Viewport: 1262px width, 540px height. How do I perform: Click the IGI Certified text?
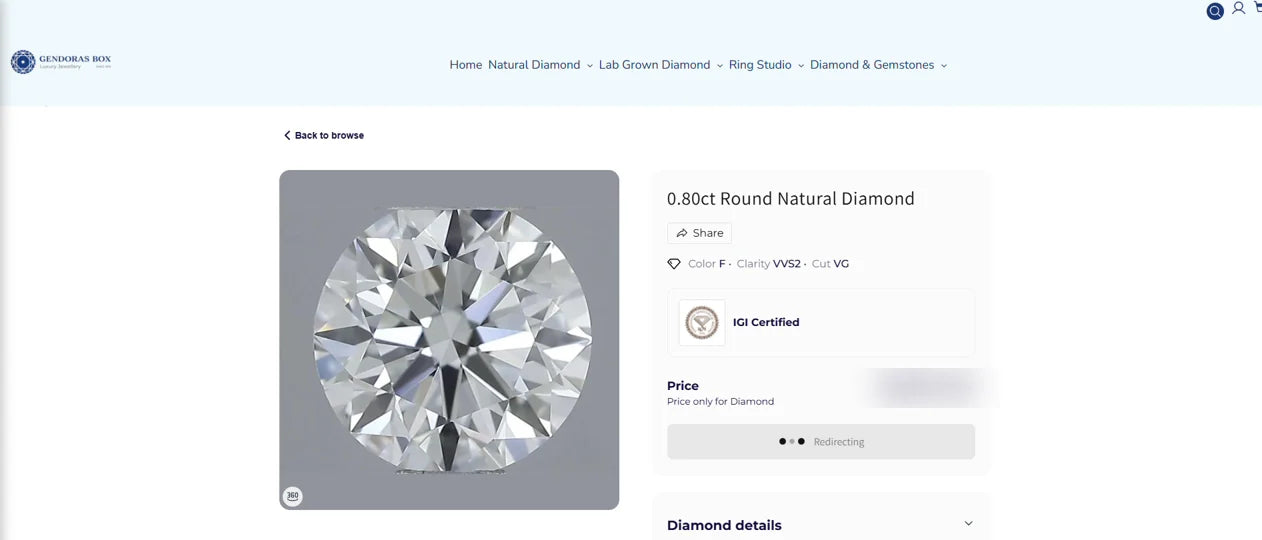pos(766,322)
